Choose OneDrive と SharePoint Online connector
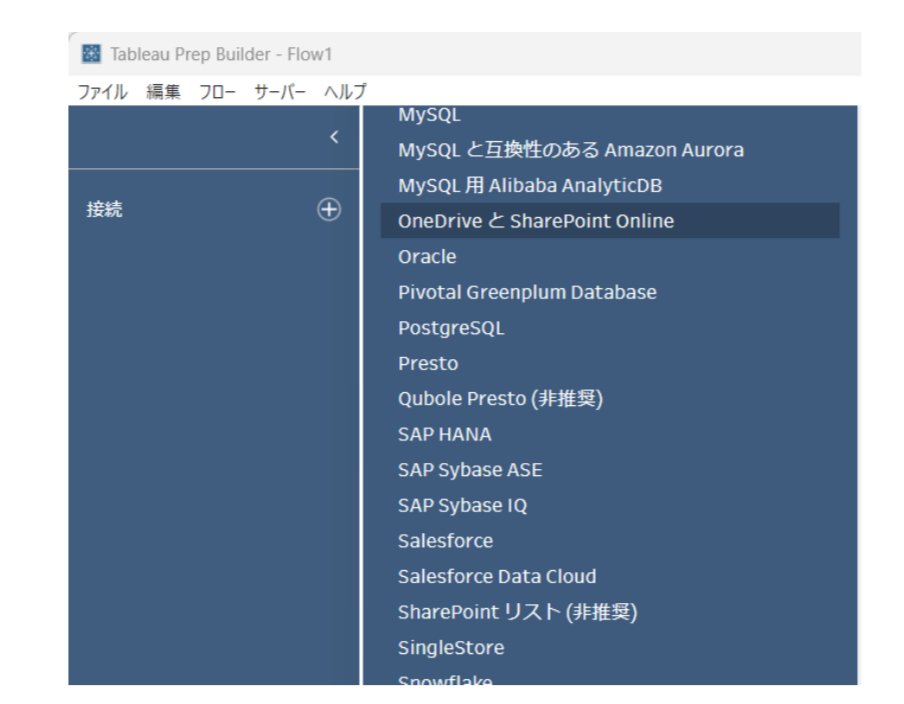This screenshot has width=904, height=704. tap(610, 221)
